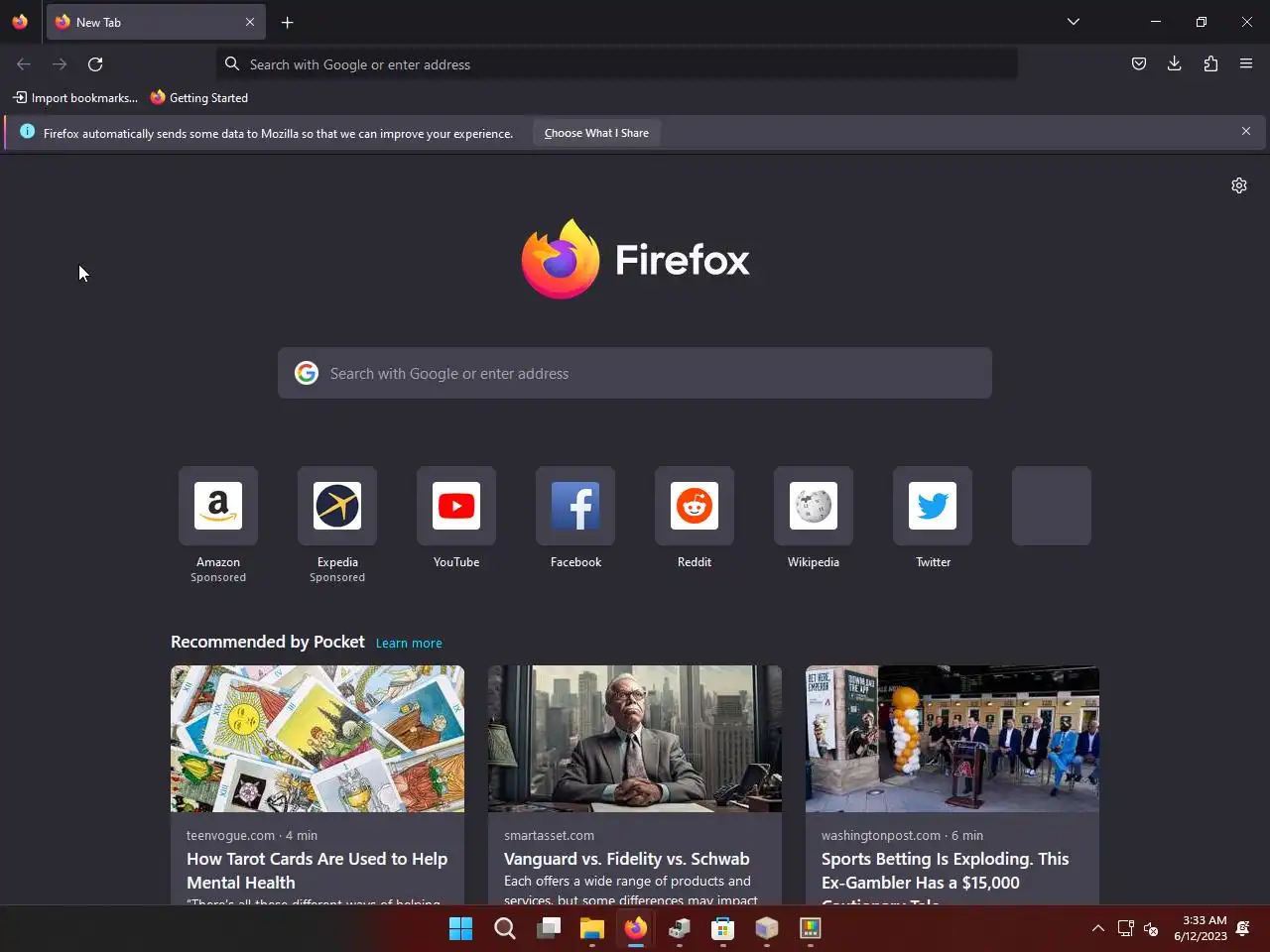Viewport: 1270px width, 952px height.
Task: Open the Wikipedia shortcut tile
Action: click(814, 506)
